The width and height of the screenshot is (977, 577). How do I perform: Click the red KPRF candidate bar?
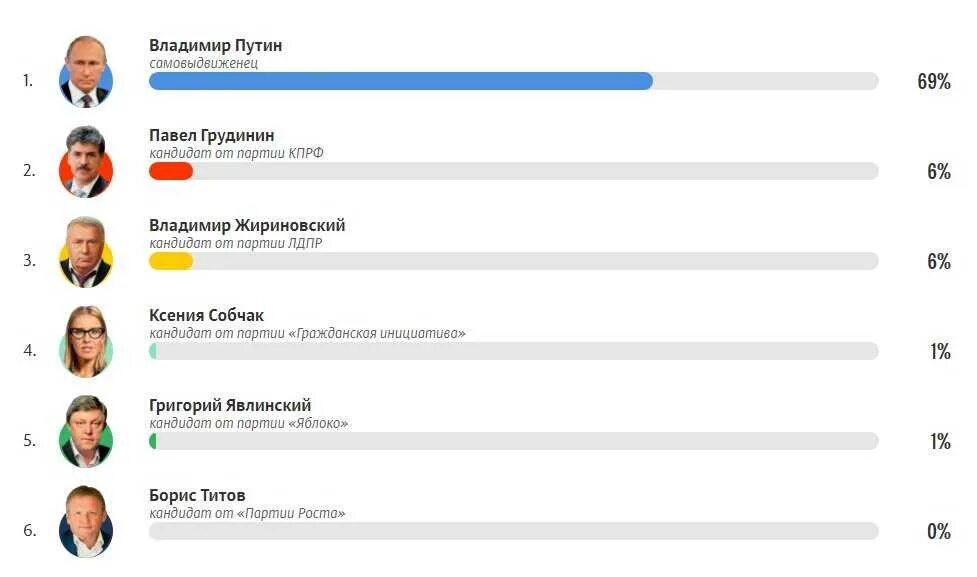pyautogui.click(x=171, y=171)
